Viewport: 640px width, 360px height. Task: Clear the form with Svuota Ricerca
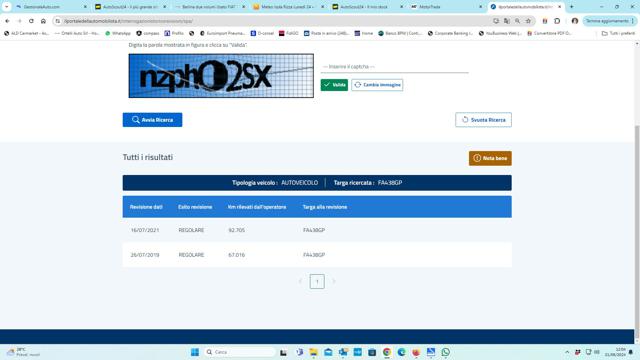click(483, 120)
